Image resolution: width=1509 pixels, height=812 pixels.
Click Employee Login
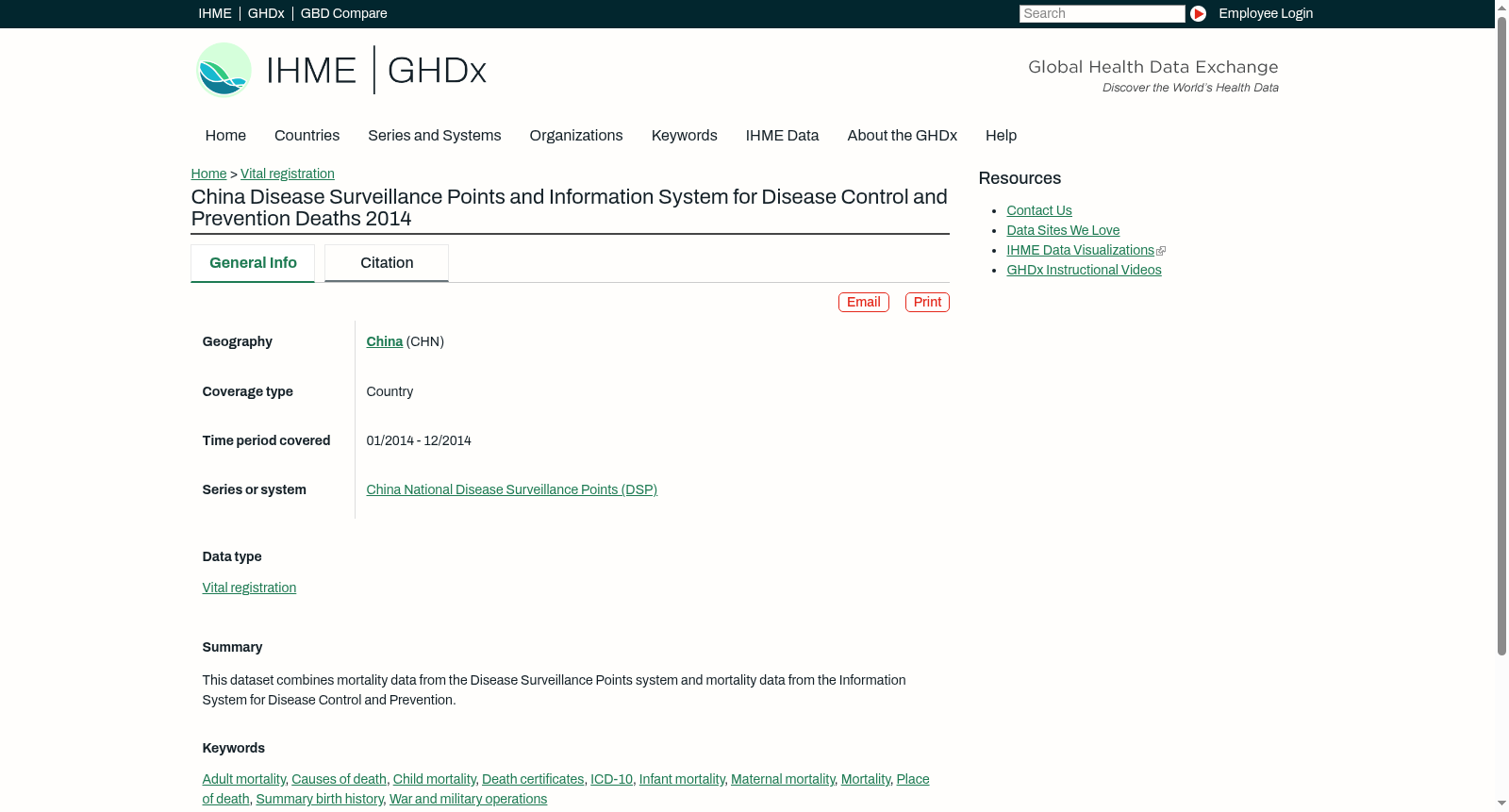1266,13
